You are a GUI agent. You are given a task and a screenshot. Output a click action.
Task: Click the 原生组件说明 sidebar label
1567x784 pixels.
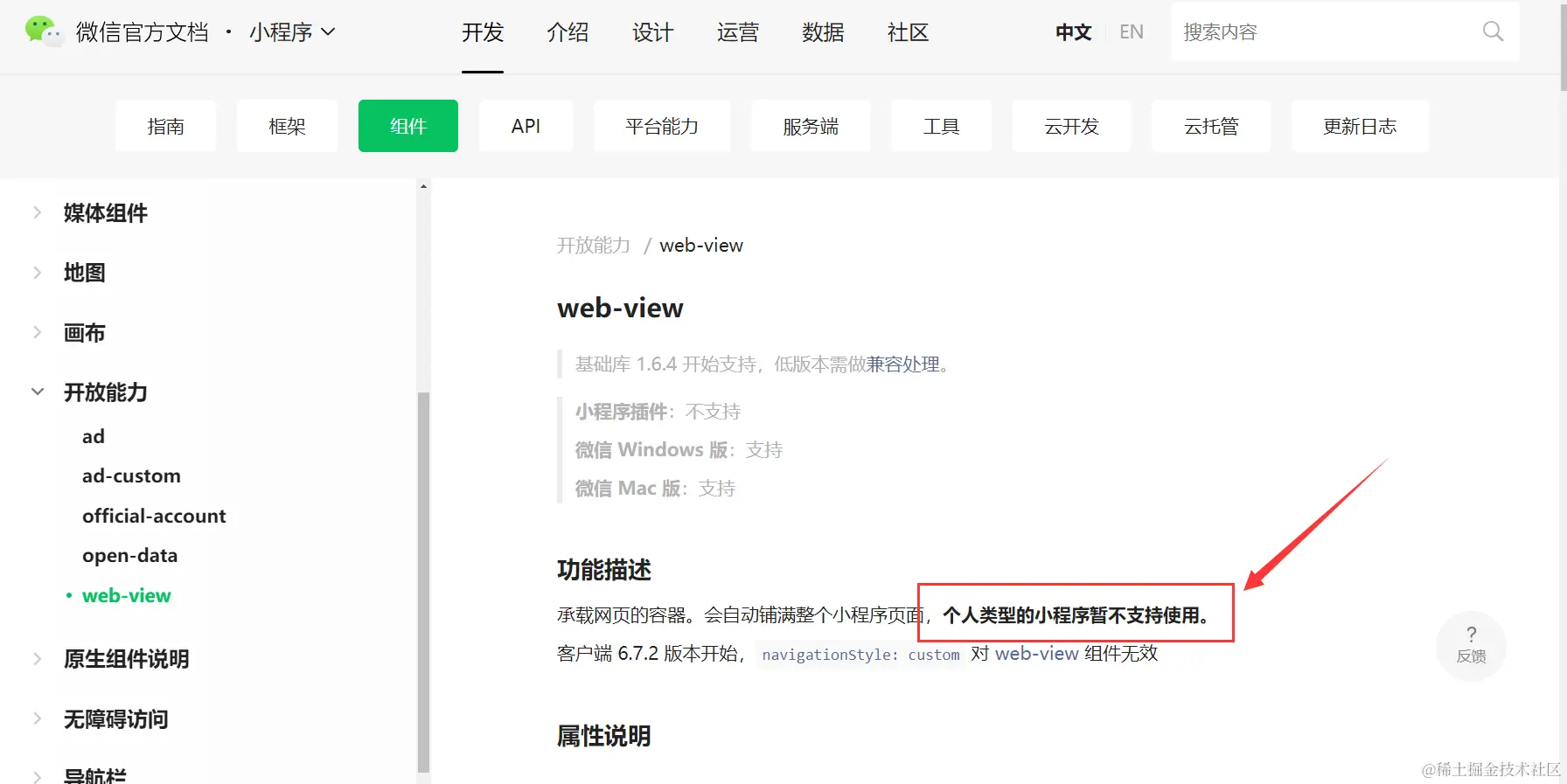pyautogui.click(x=126, y=659)
